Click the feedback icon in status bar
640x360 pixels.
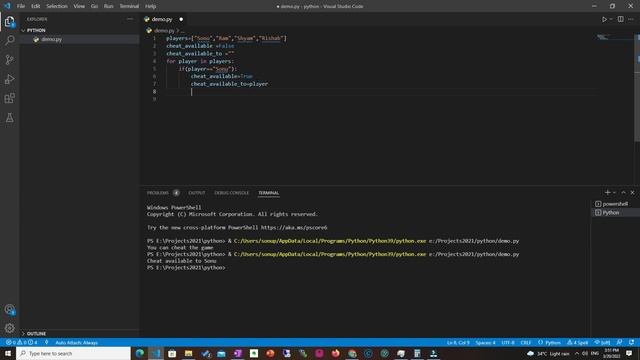click(x=620, y=342)
